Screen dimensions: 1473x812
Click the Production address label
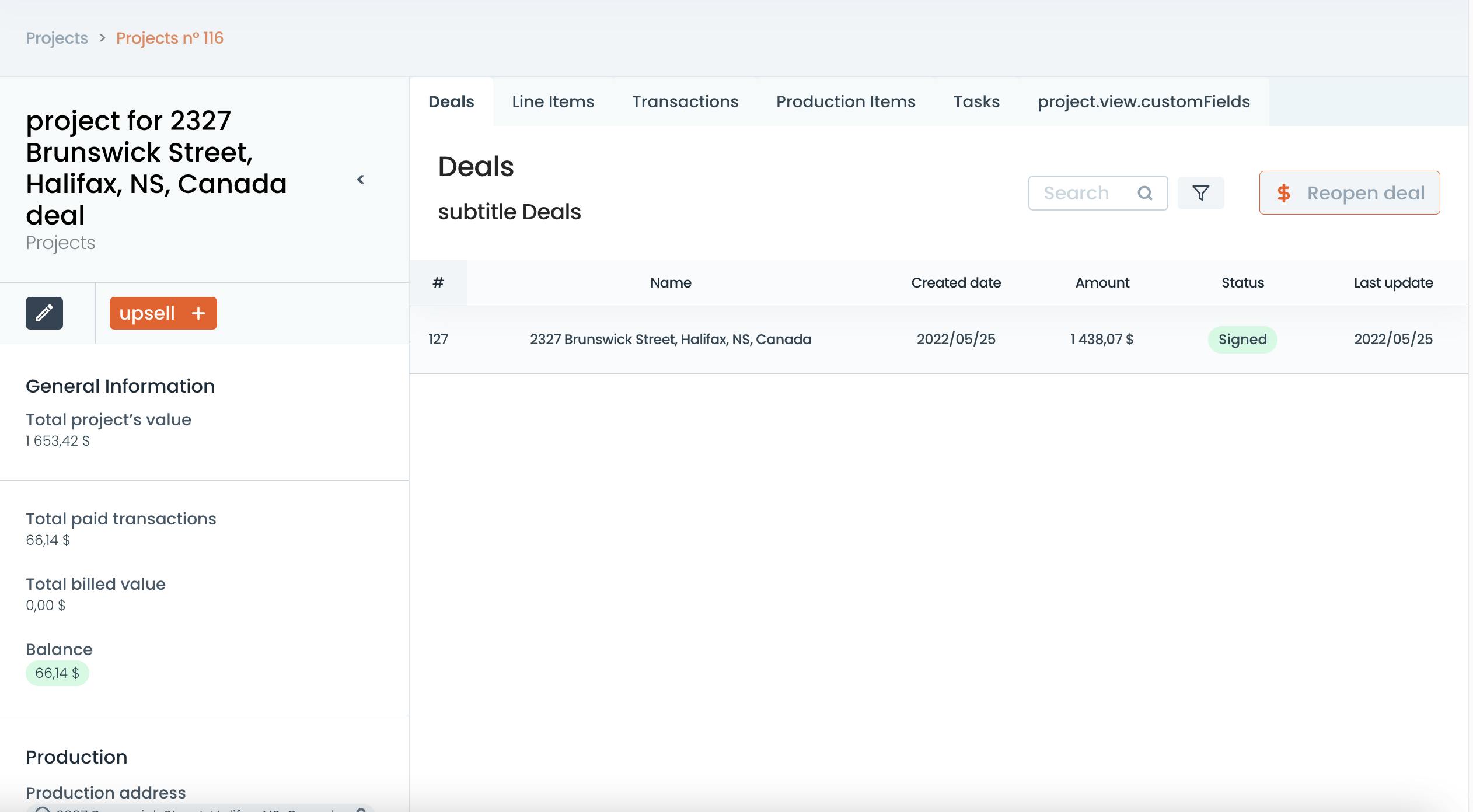(x=106, y=793)
